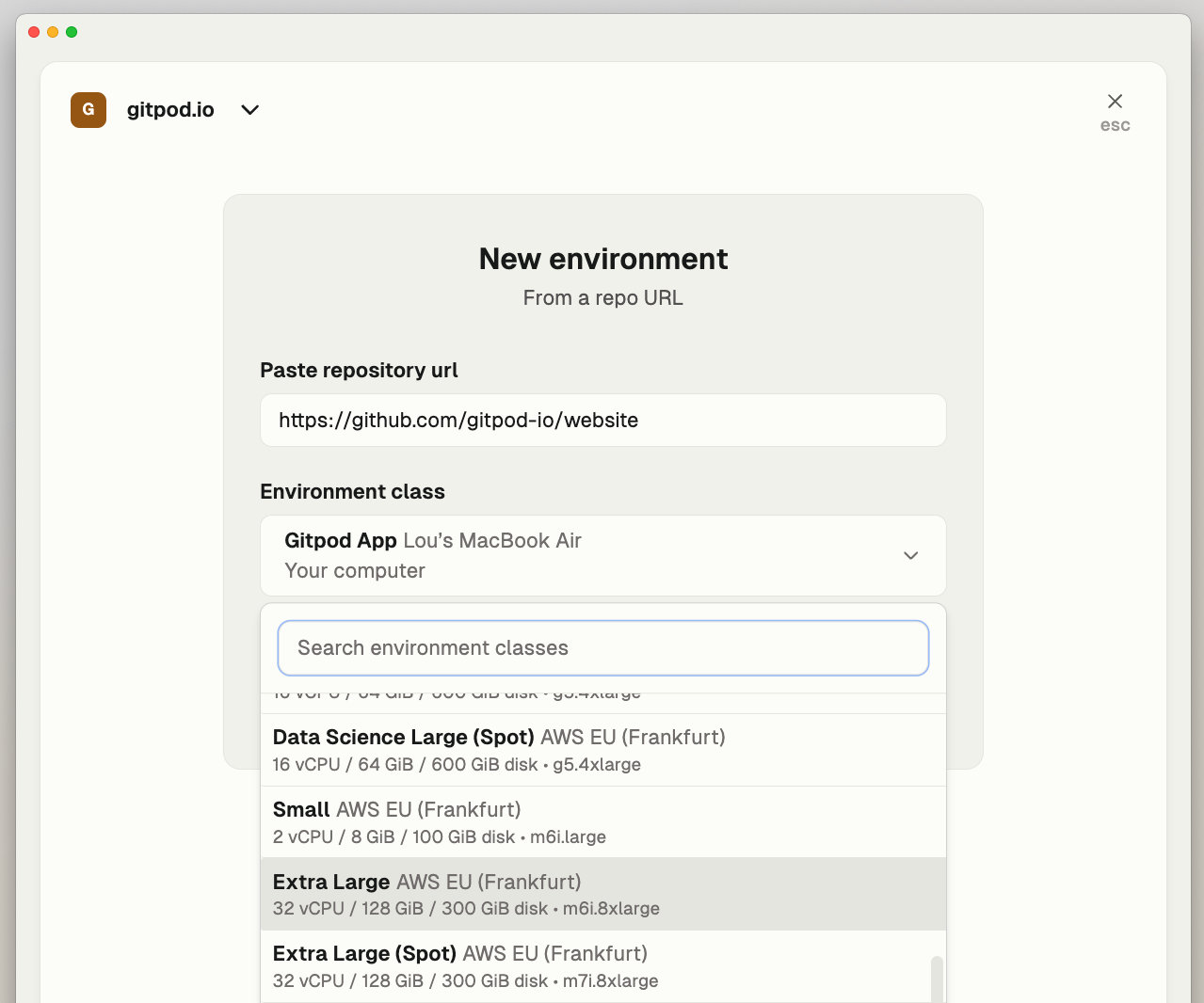Click the esc label under close icon
The image size is (1204, 1003).
click(x=1115, y=125)
